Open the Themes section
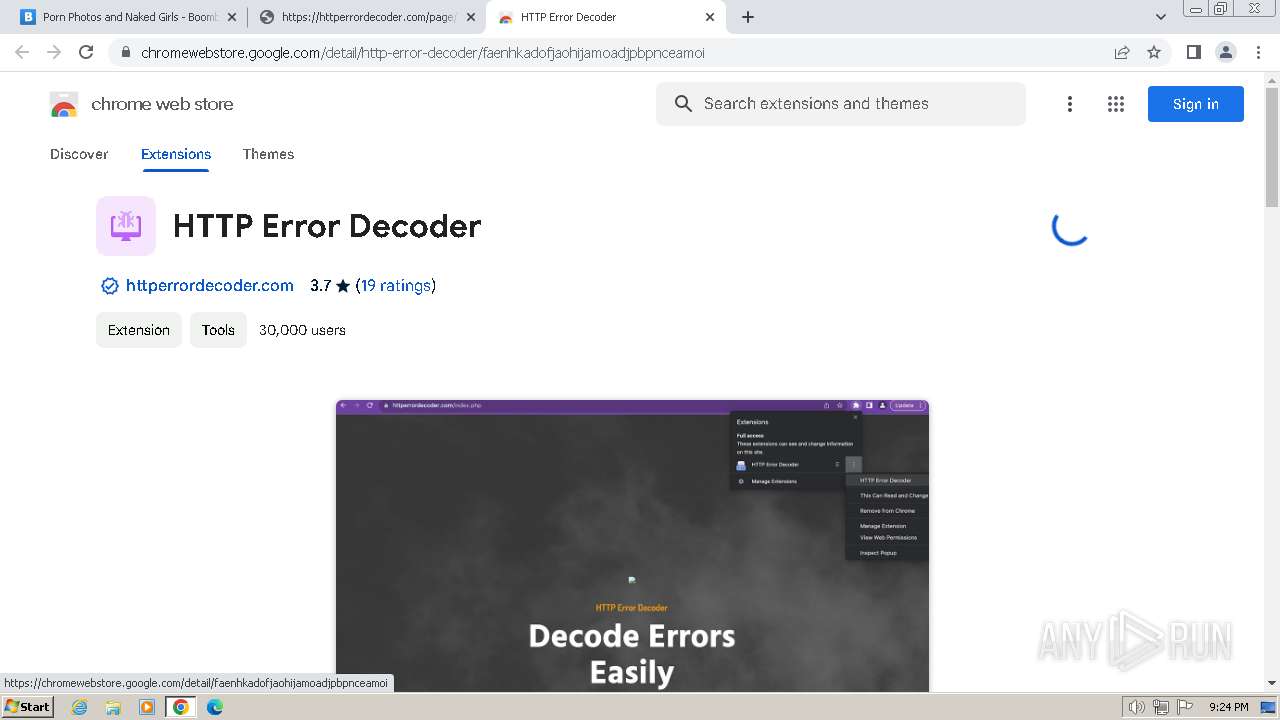The height and width of the screenshot is (720, 1280). 268,154
